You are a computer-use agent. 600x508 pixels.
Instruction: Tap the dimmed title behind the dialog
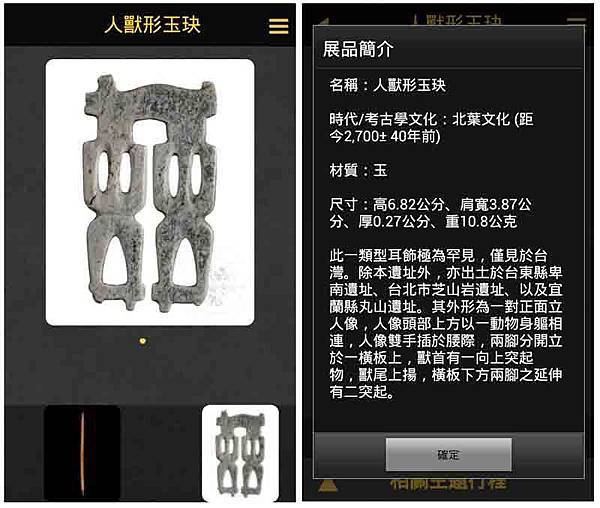(457, 20)
